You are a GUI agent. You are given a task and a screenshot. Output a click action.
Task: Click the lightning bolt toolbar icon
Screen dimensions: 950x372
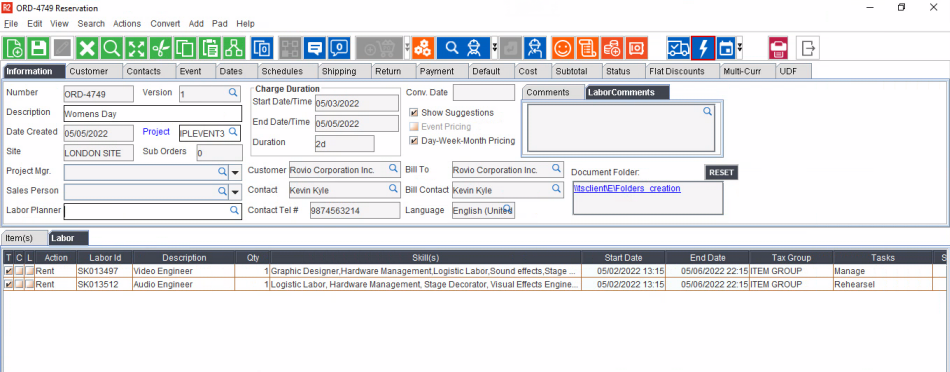click(703, 48)
